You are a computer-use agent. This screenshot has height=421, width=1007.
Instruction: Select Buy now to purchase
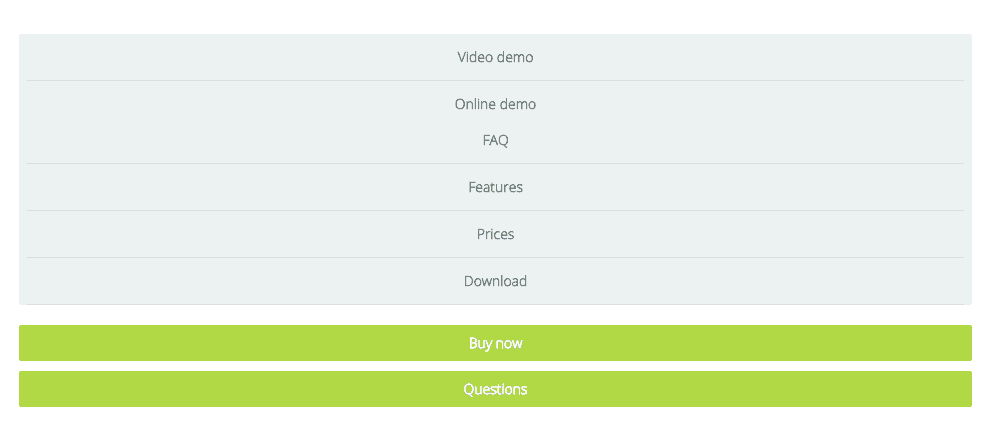tap(495, 343)
